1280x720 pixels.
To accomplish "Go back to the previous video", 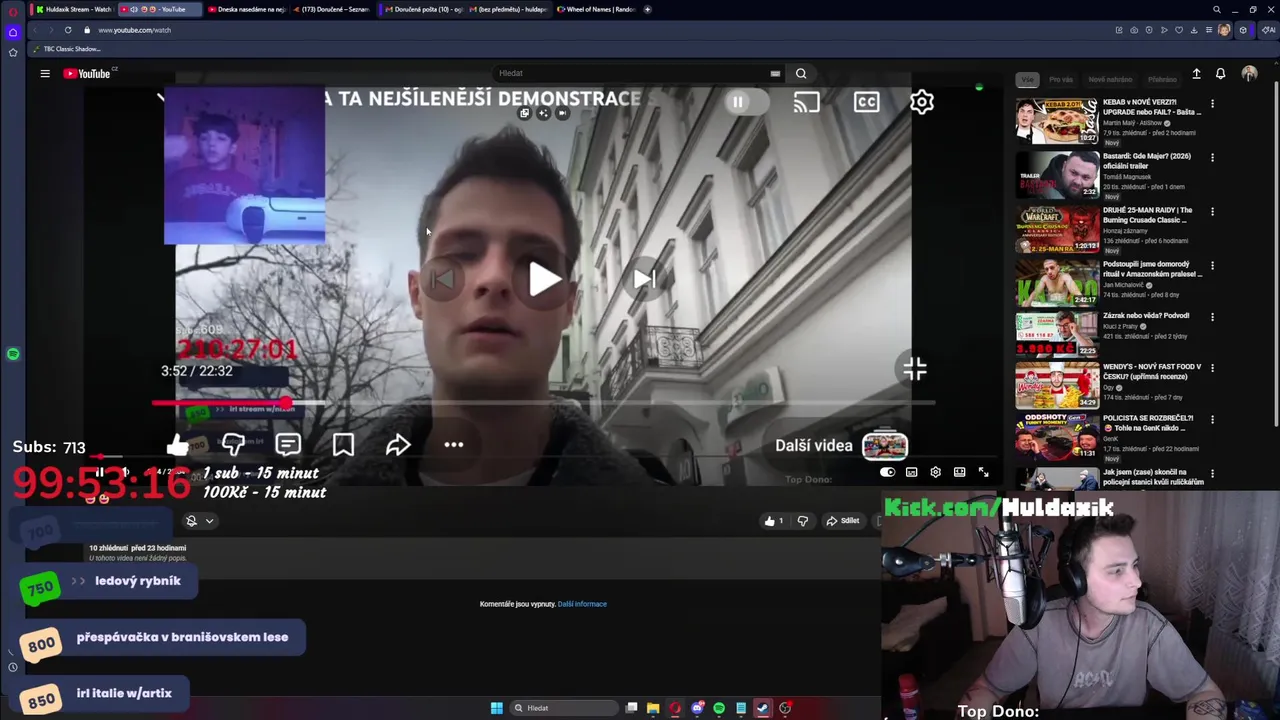I will click(x=441, y=280).
